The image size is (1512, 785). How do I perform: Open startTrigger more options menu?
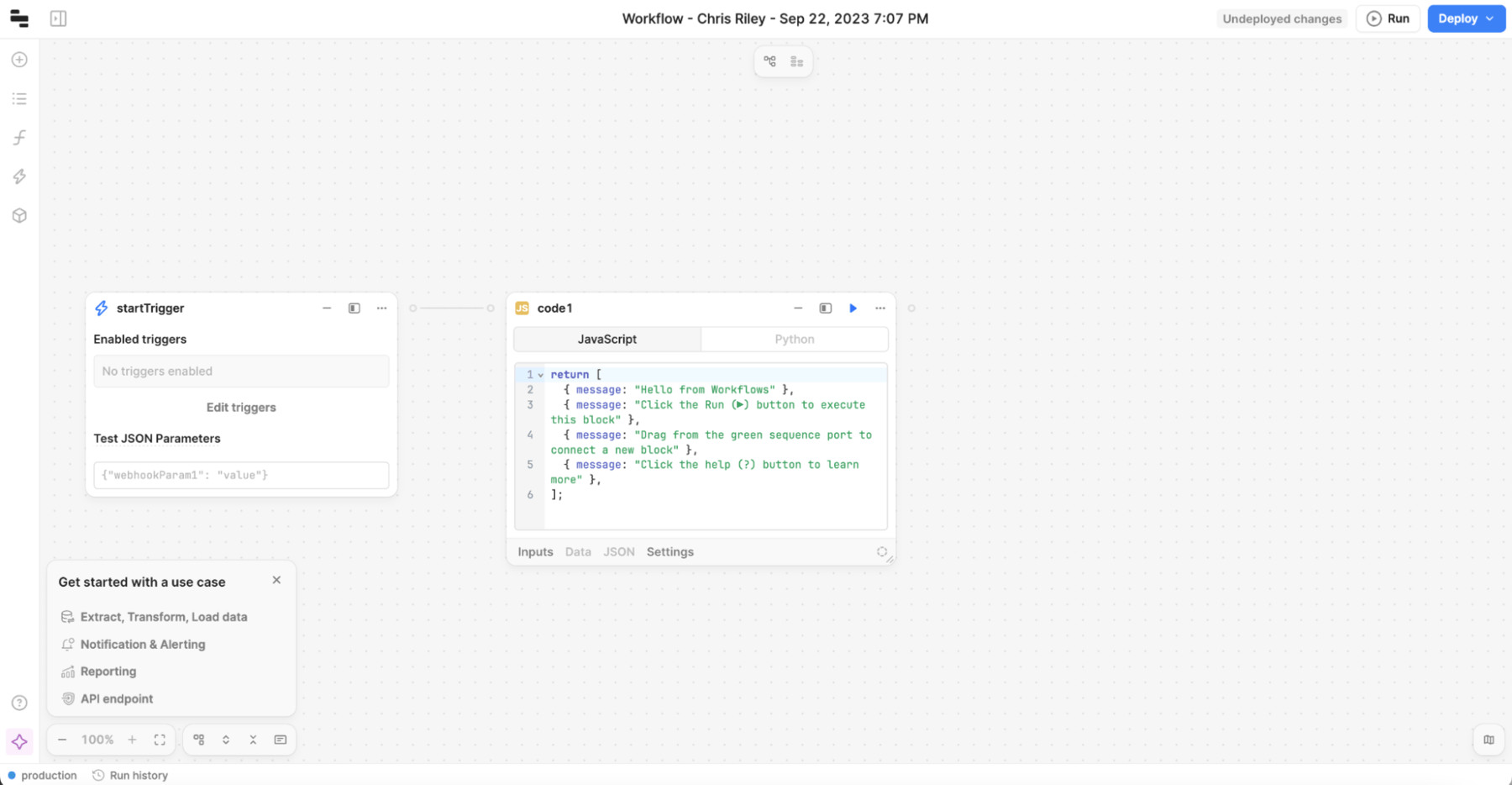click(382, 308)
